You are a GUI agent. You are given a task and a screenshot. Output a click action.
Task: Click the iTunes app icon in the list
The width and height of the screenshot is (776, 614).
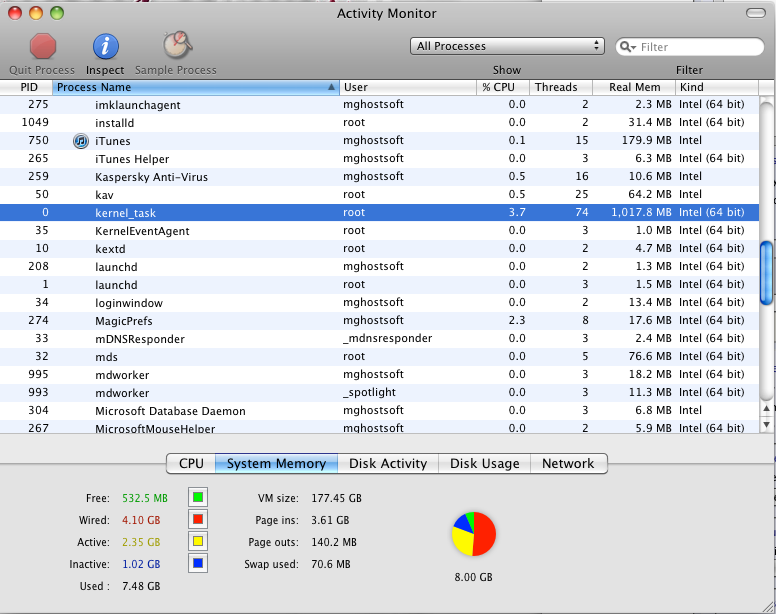[x=81, y=141]
